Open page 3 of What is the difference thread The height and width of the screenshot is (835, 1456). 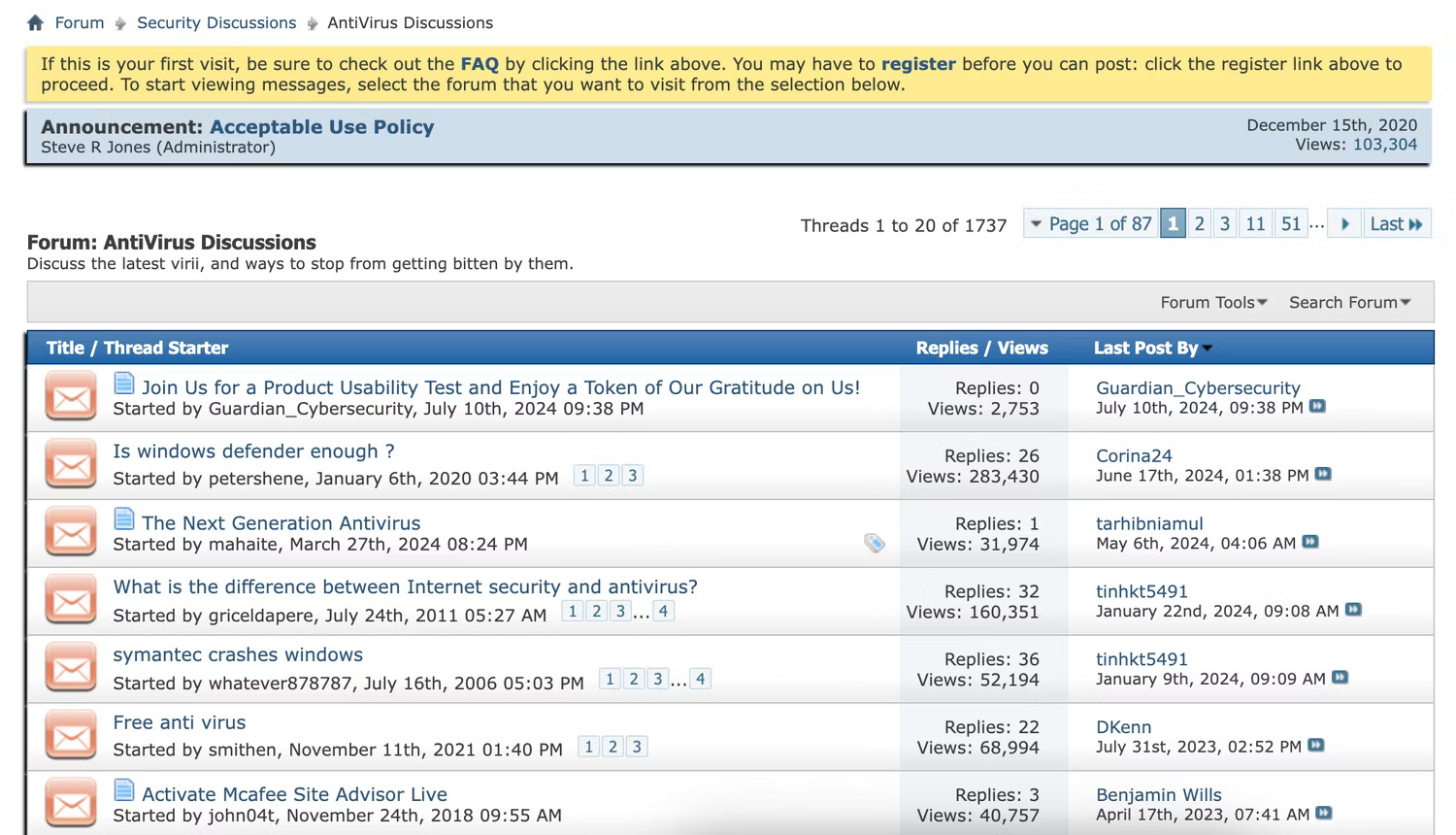pos(620,611)
